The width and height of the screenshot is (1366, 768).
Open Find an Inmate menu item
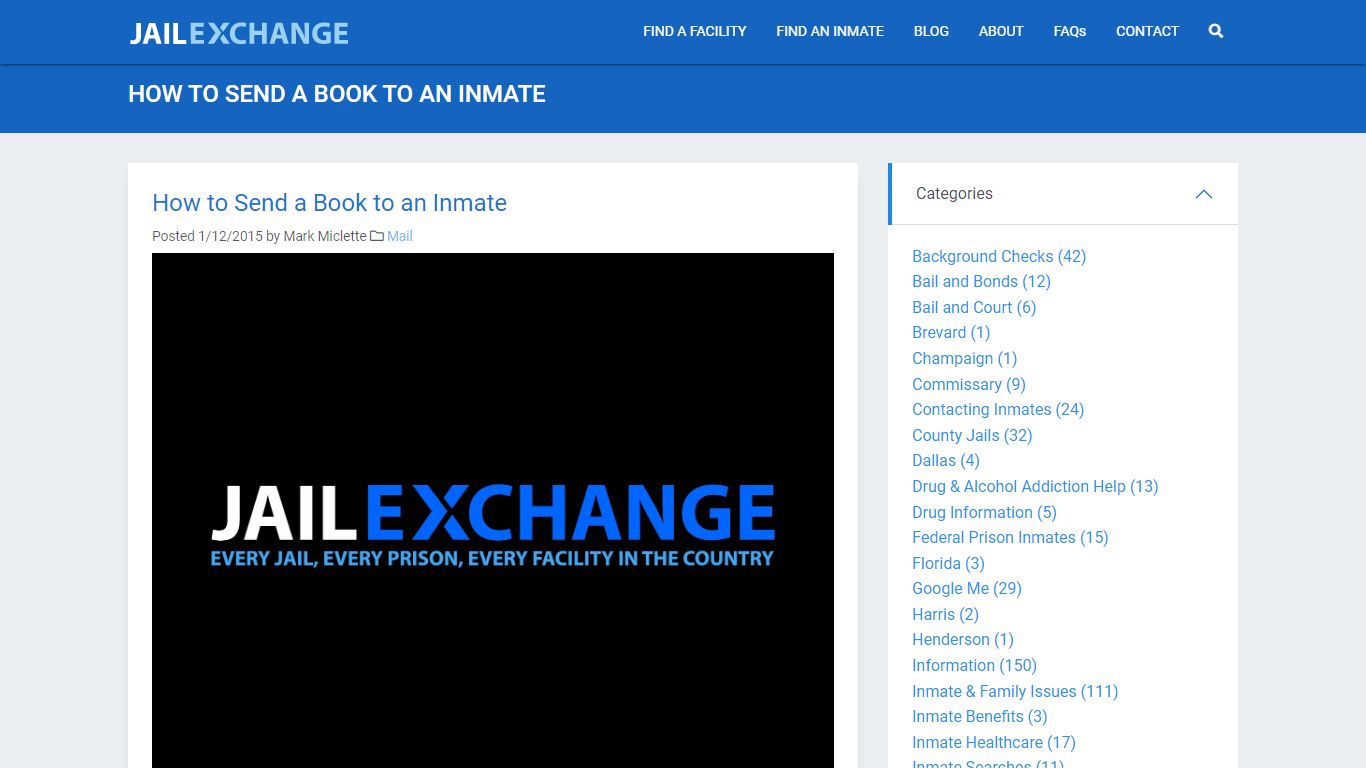(x=830, y=31)
